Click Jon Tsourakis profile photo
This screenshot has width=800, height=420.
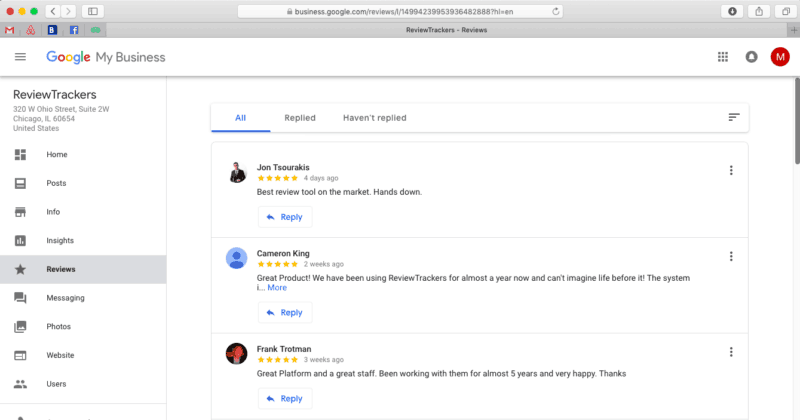(237, 172)
